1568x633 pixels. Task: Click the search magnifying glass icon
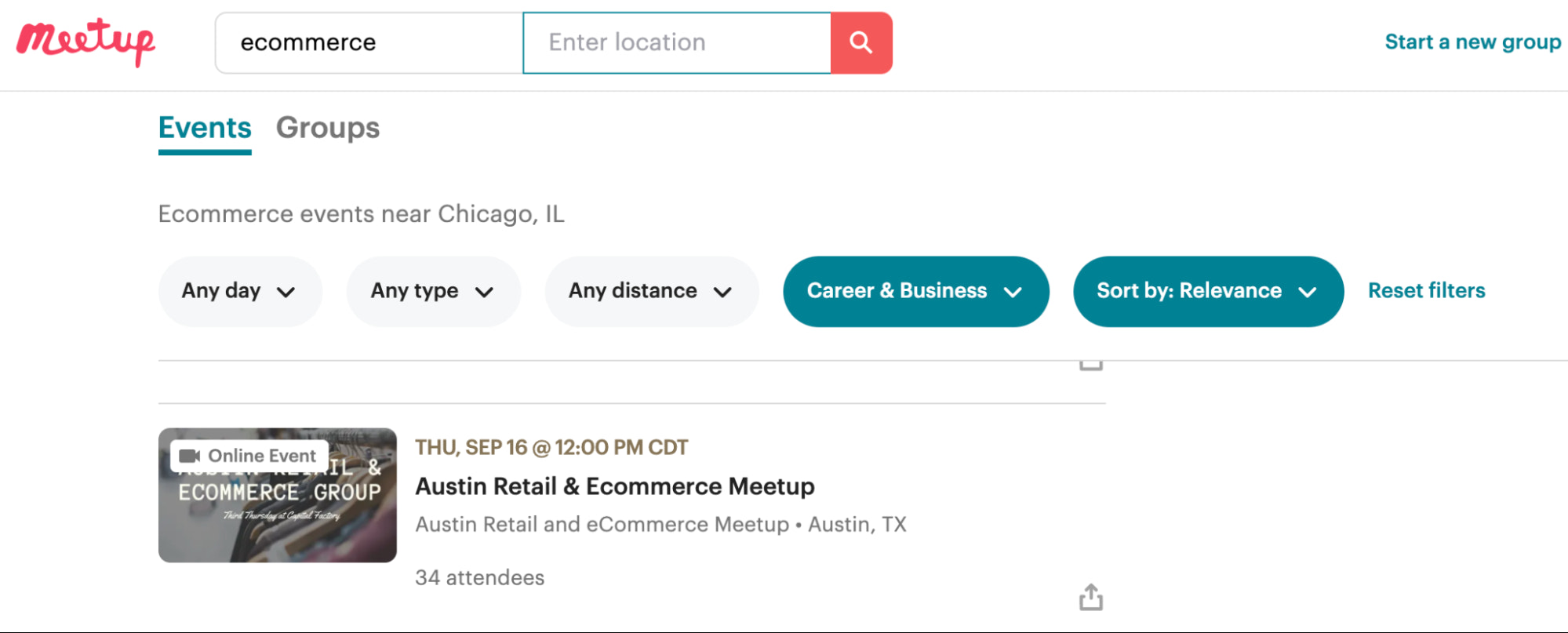click(860, 42)
